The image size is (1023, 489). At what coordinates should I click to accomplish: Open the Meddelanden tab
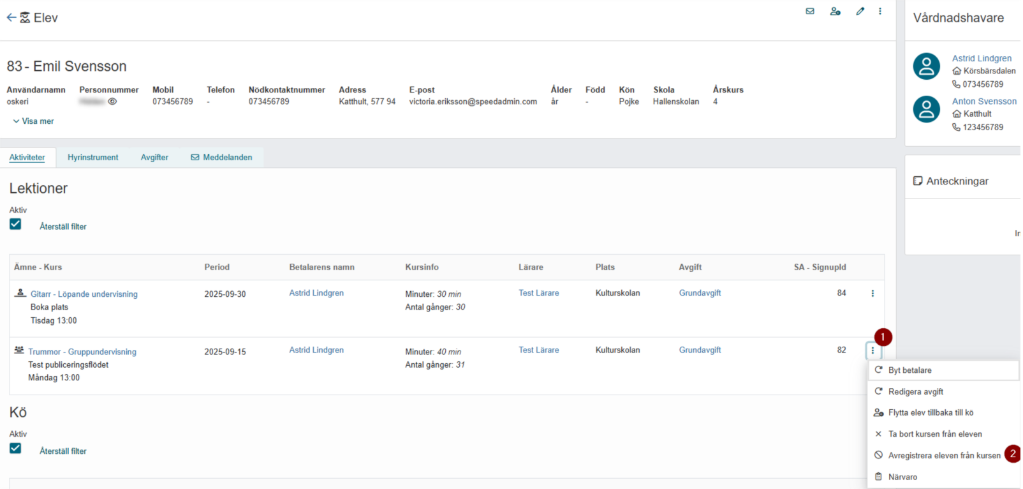[x=222, y=157]
